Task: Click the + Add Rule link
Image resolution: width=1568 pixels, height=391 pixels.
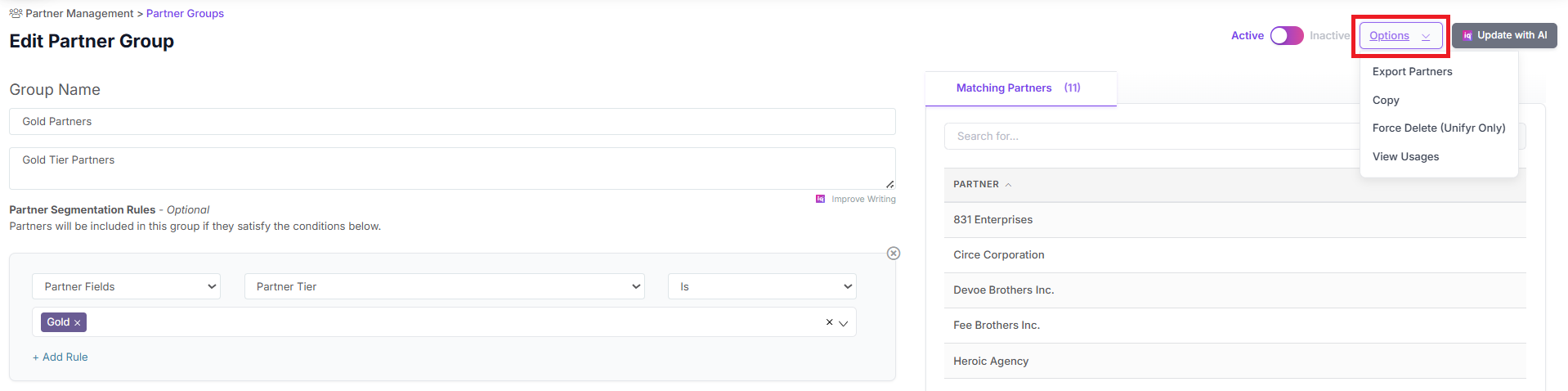Action: pos(60,357)
